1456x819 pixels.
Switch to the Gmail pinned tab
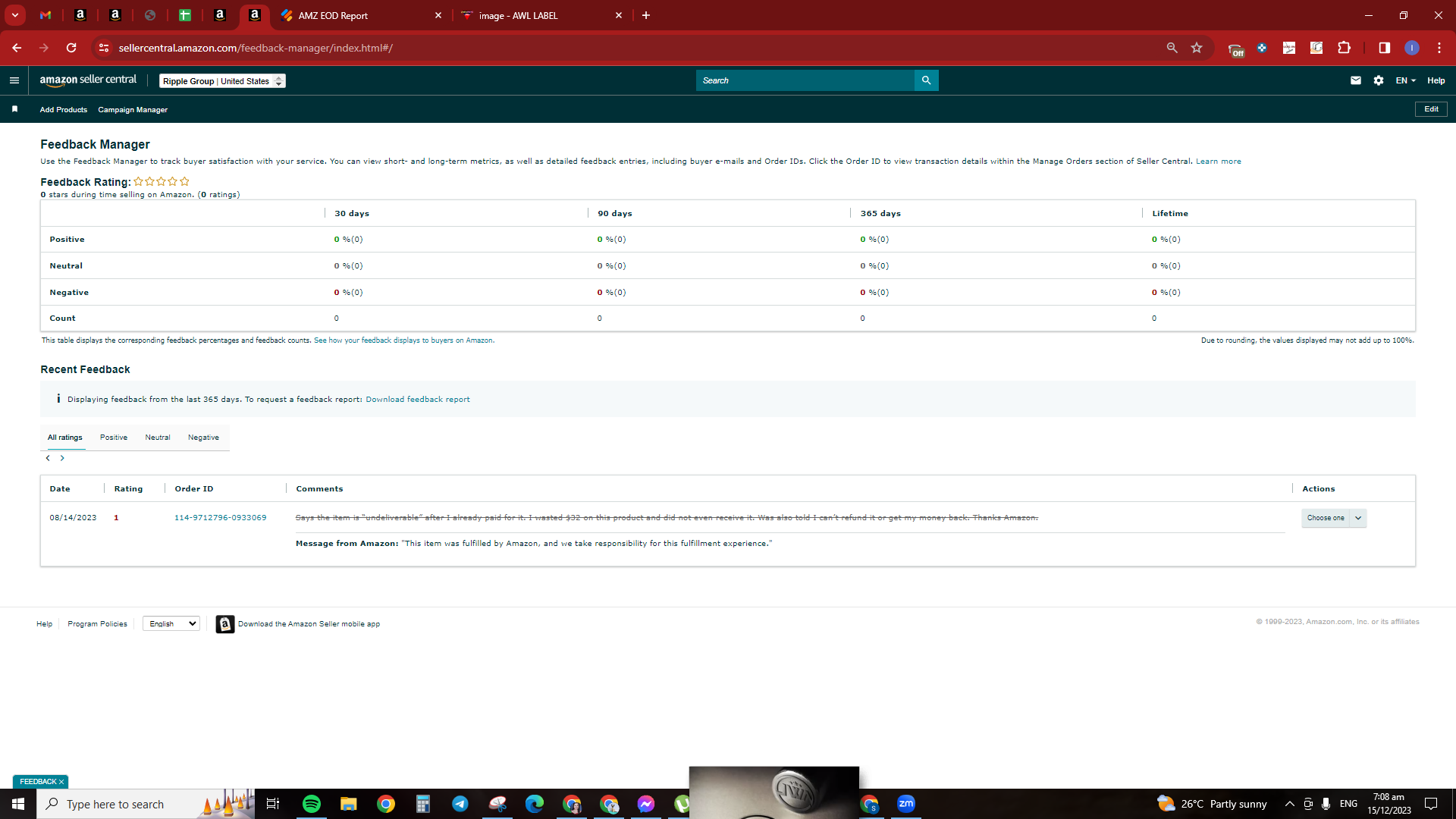click(45, 15)
